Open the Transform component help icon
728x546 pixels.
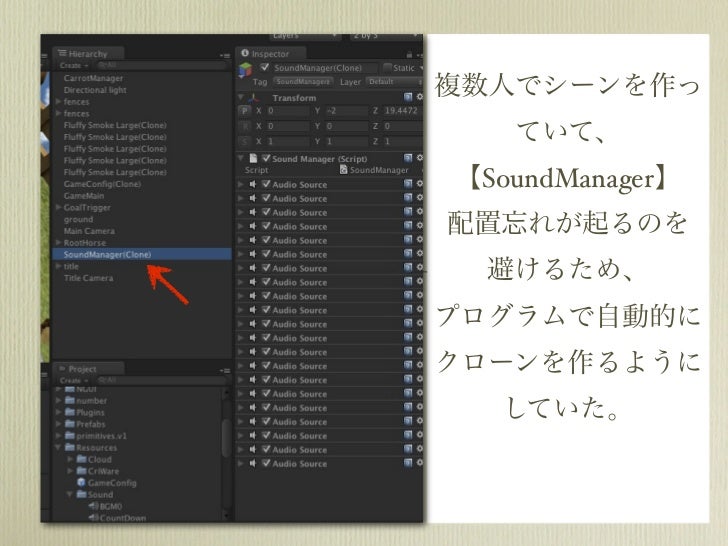click(x=408, y=98)
